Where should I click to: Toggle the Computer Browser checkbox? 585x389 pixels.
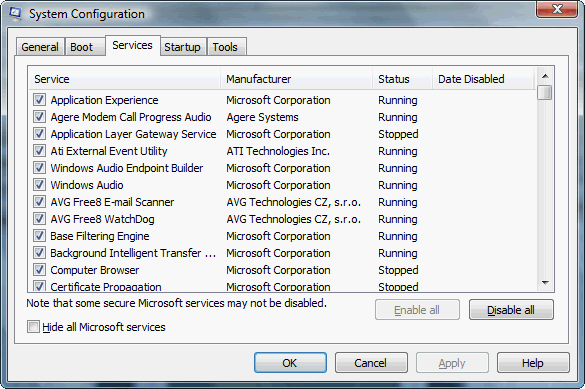(39, 270)
